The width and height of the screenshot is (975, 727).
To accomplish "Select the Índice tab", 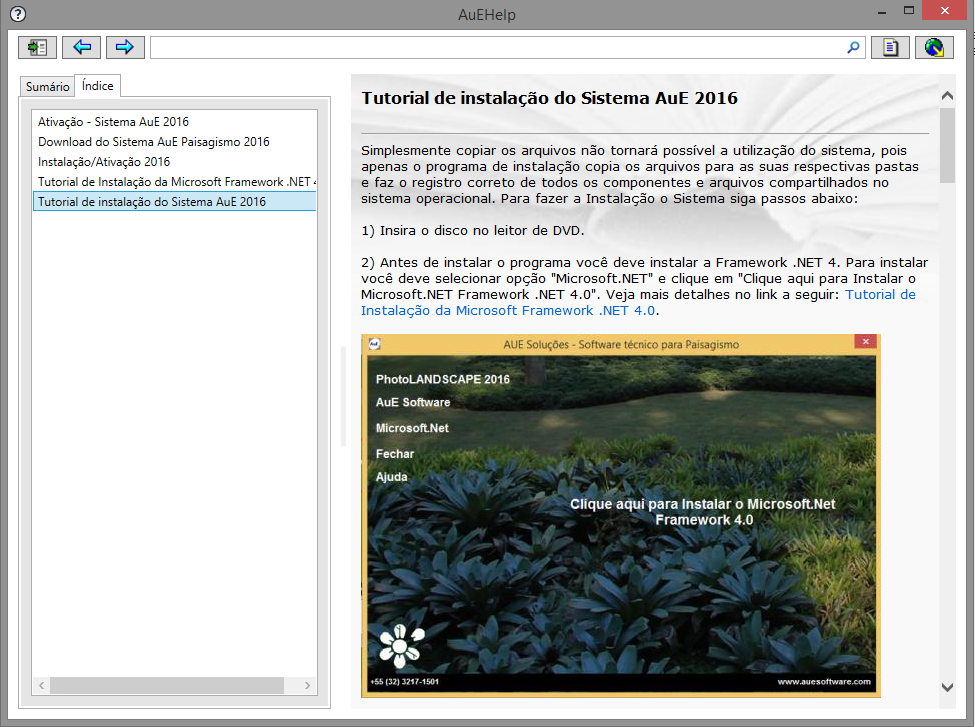I will click(98, 86).
